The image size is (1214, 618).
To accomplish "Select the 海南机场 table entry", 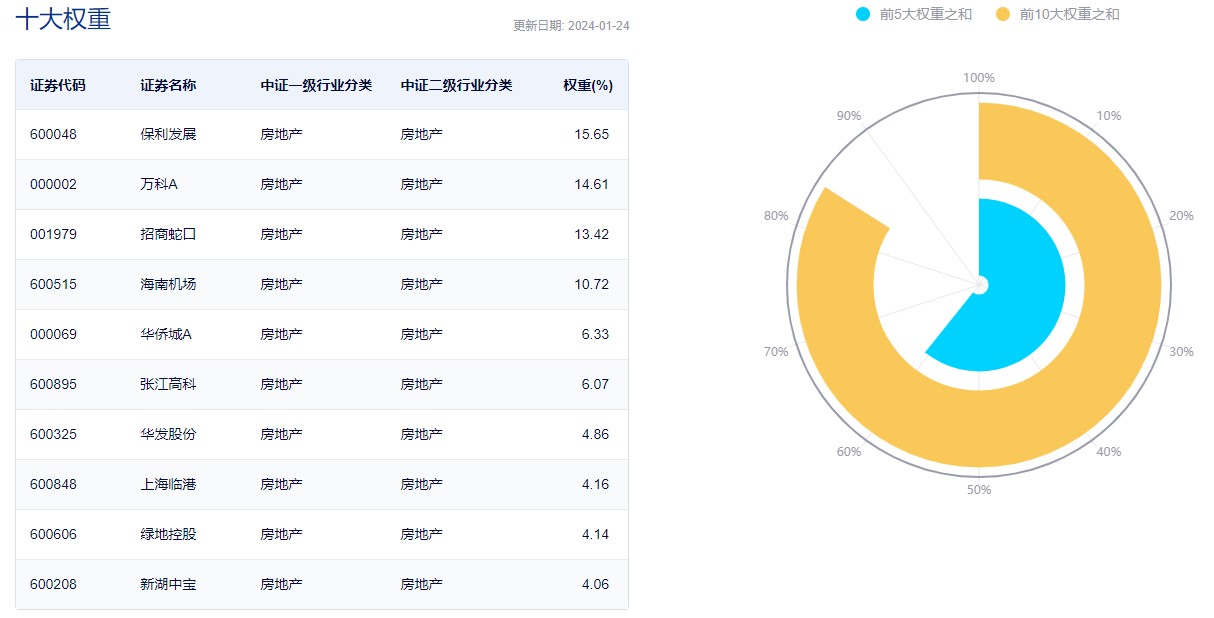I will pyautogui.click(x=168, y=284).
